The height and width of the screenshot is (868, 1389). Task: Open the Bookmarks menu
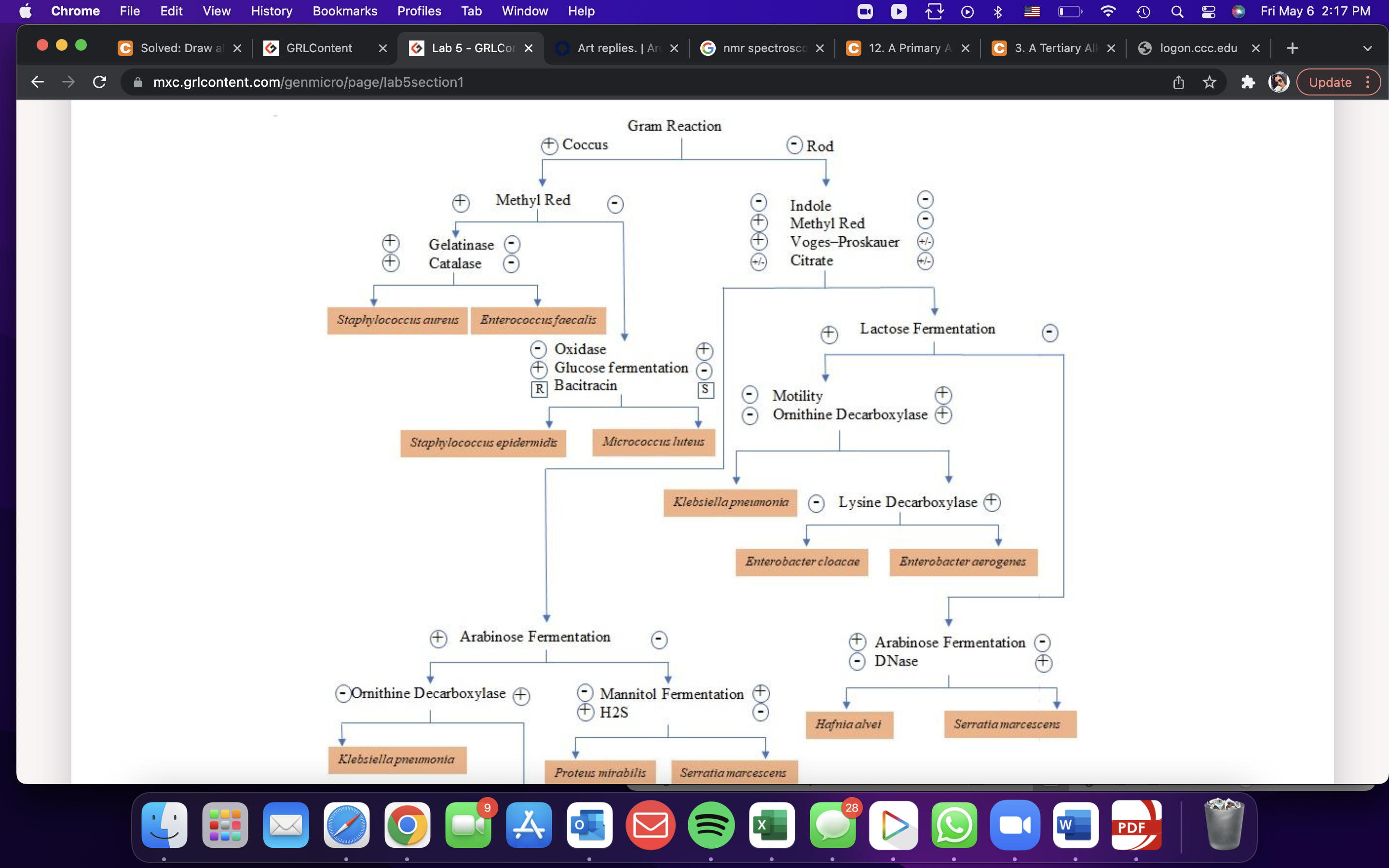pos(345,12)
